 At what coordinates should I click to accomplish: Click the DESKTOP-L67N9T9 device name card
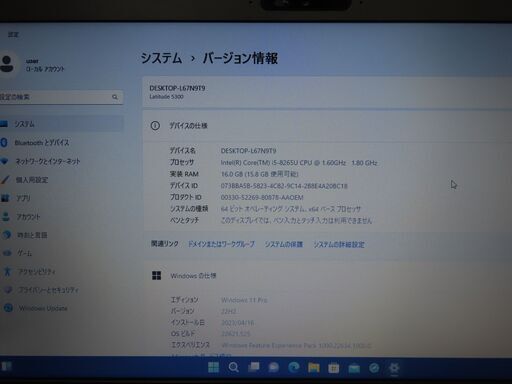pos(327,92)
